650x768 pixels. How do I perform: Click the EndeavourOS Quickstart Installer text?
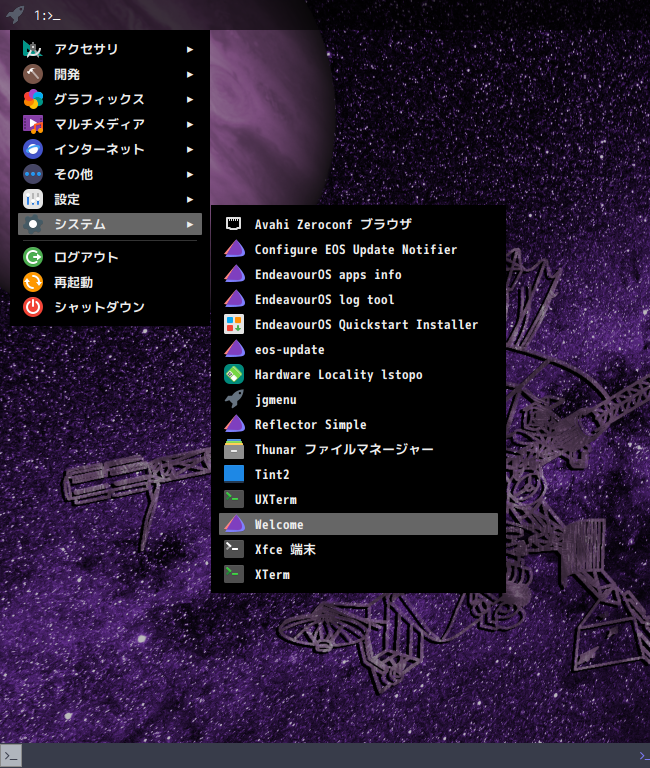pyautogui.click(x=366, y=325)
